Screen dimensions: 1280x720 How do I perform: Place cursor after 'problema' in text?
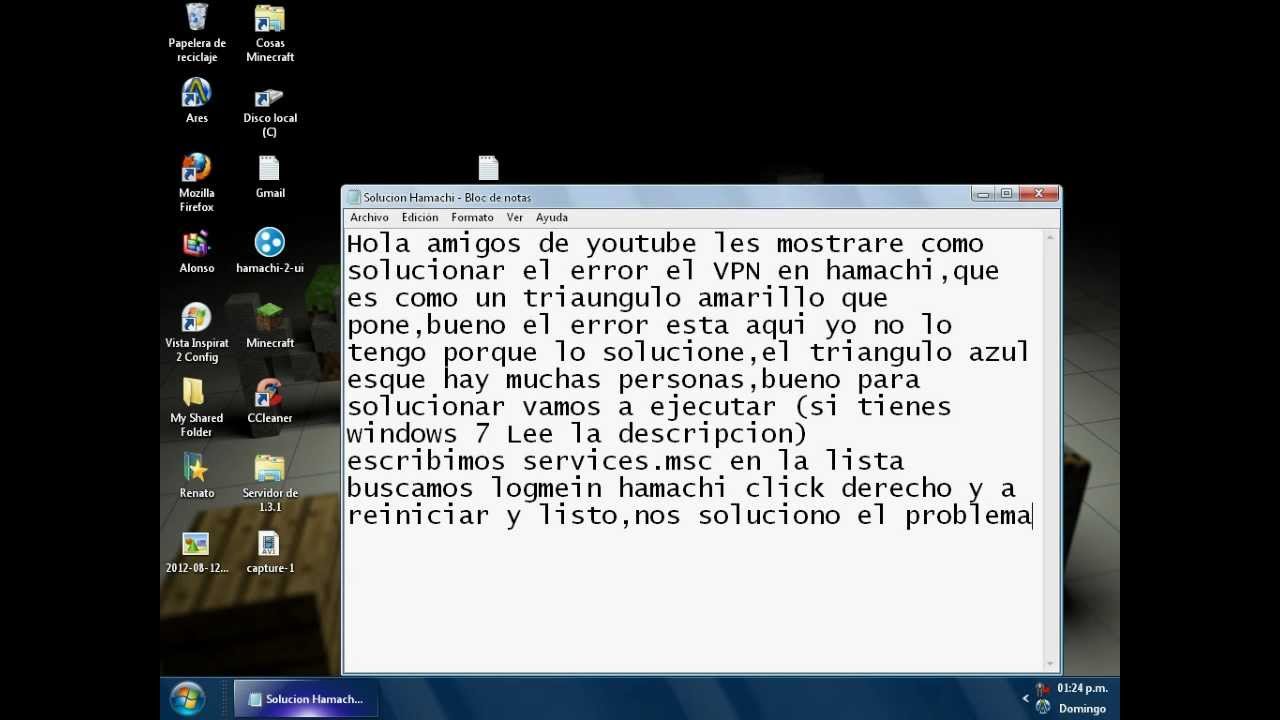pyautogui.click(x=1033, y=516)
